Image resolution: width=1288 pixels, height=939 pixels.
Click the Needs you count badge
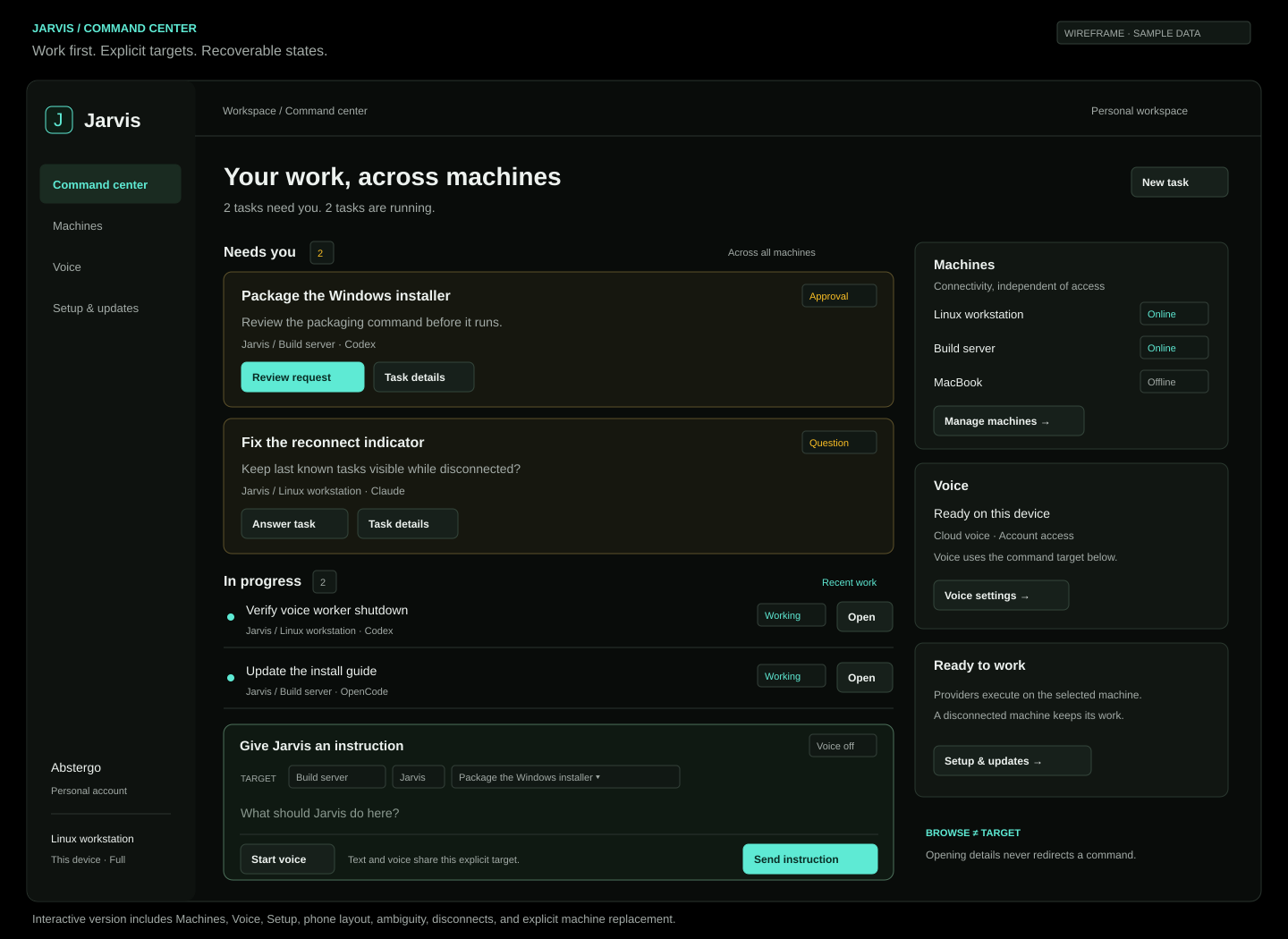[321, 253]
